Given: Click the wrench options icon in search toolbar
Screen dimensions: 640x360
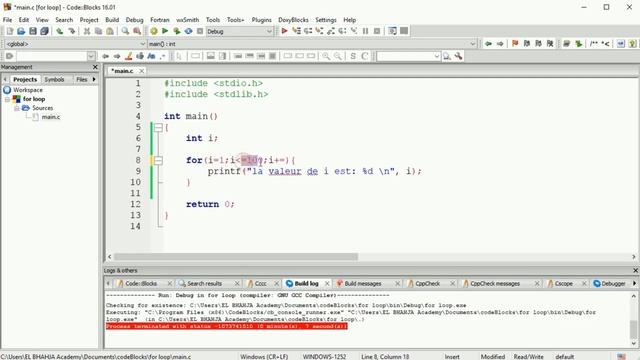Looking at the screenshot, I should pos(458,56).
